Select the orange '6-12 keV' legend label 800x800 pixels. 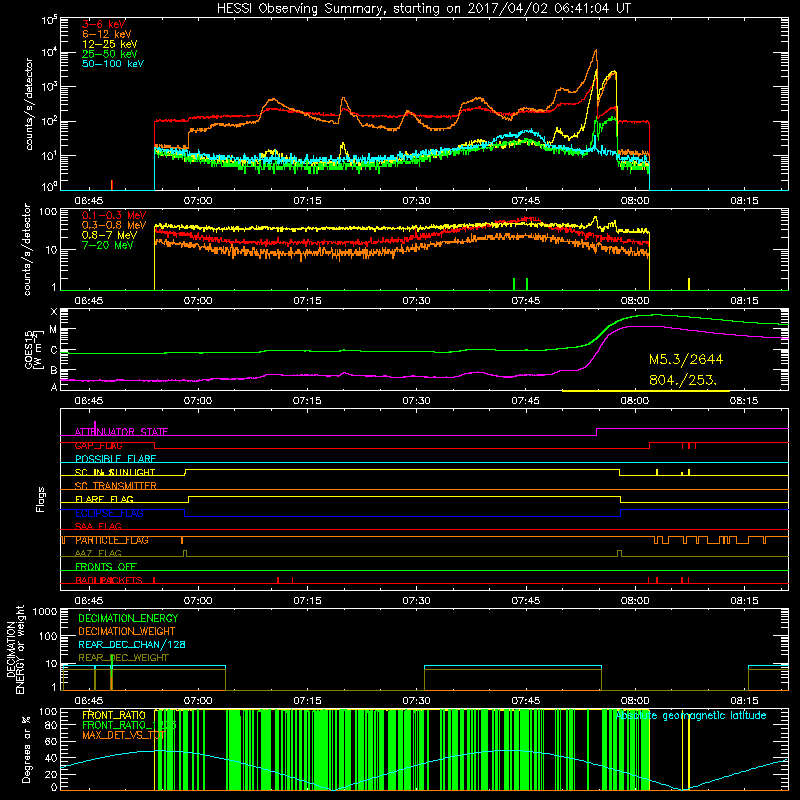click(107, 34)
